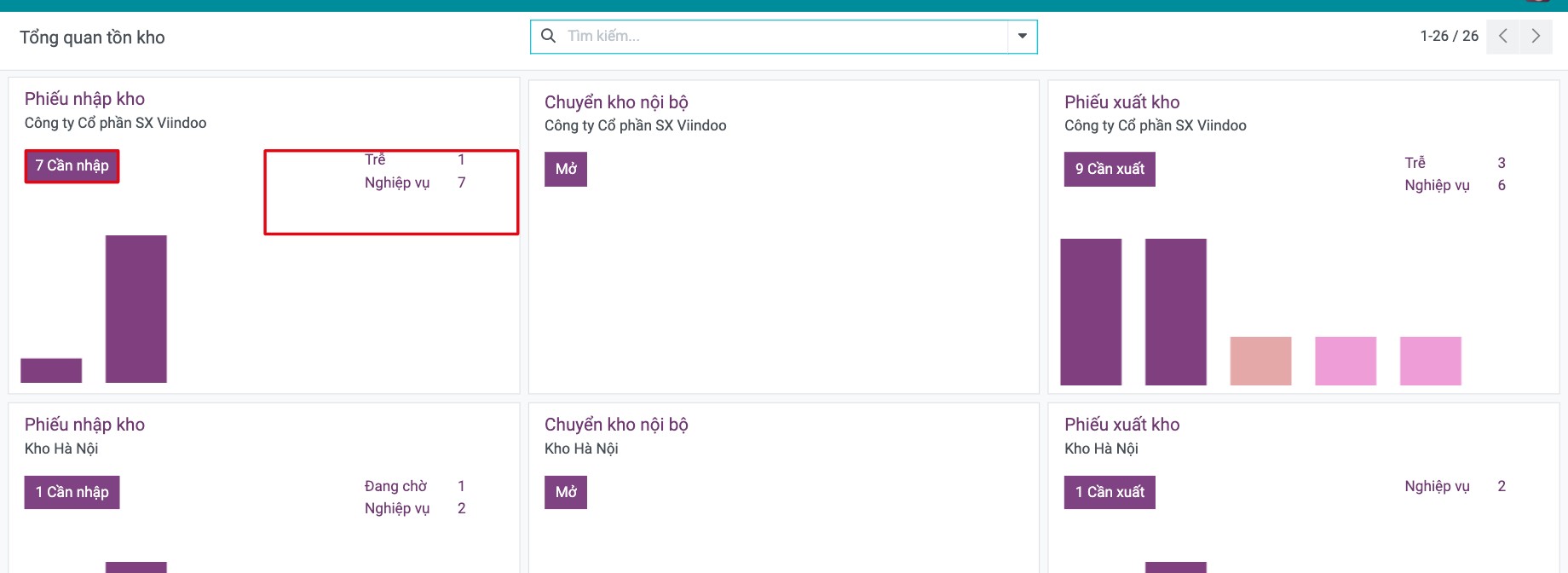Click the Trễ count 3 in Phiếu xuất kho card
The image size is (1568, 573).
tap(1502, 163)
